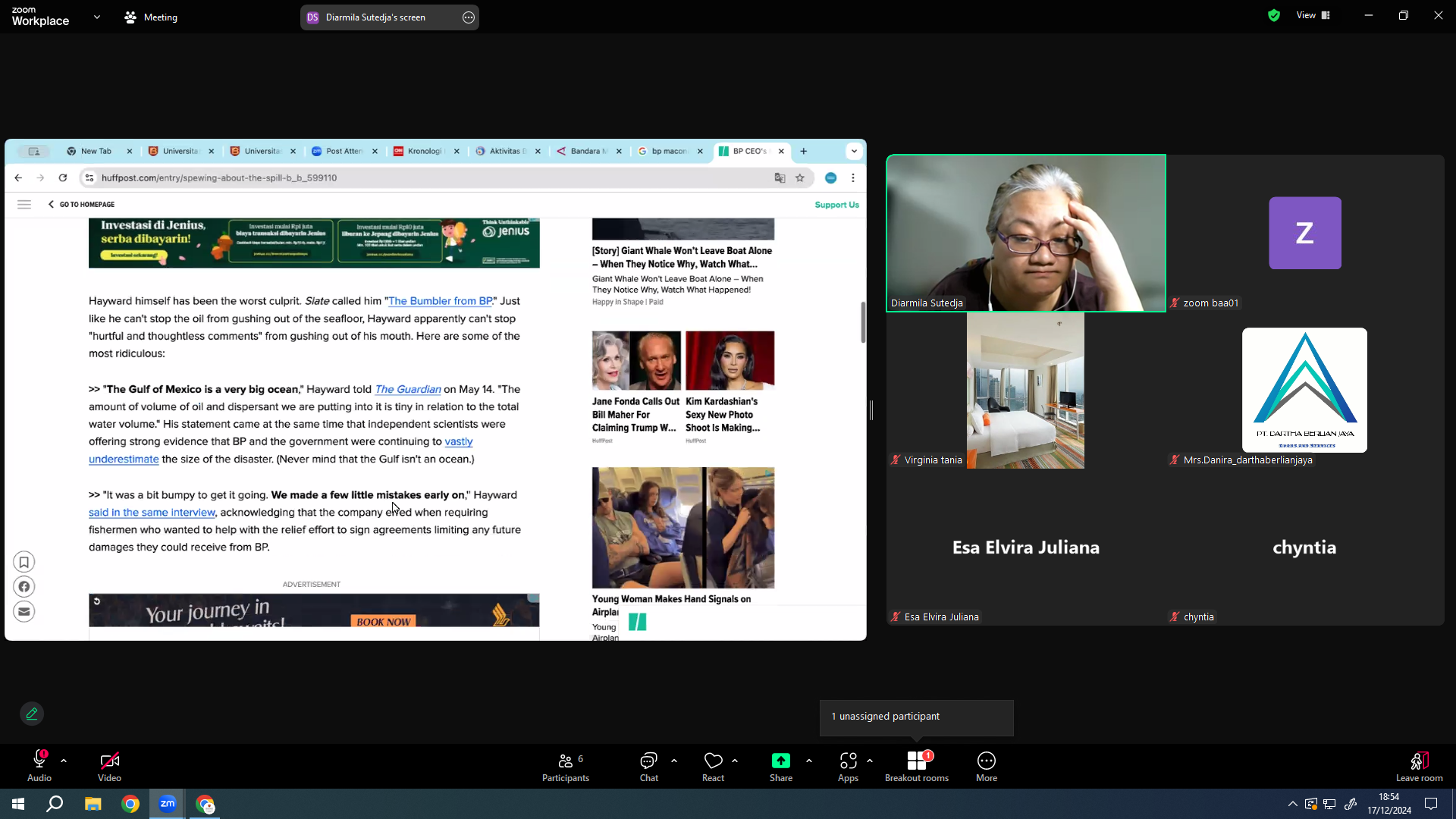The image size is (1456, 819).
Task: Open Breakout rooms
Action: coord(917,766)
